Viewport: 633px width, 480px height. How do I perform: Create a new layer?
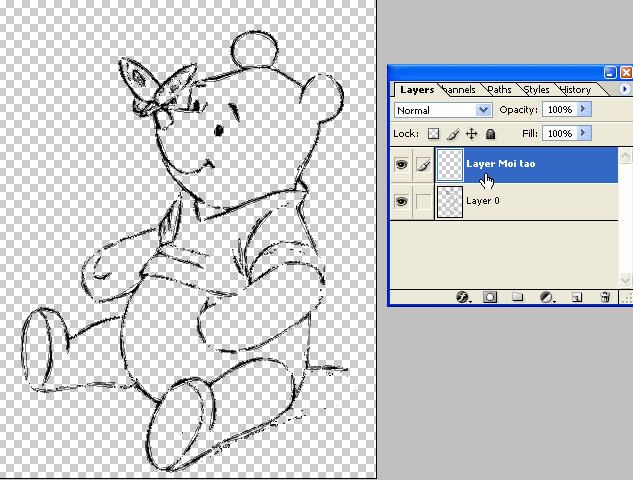coord(576,298)
